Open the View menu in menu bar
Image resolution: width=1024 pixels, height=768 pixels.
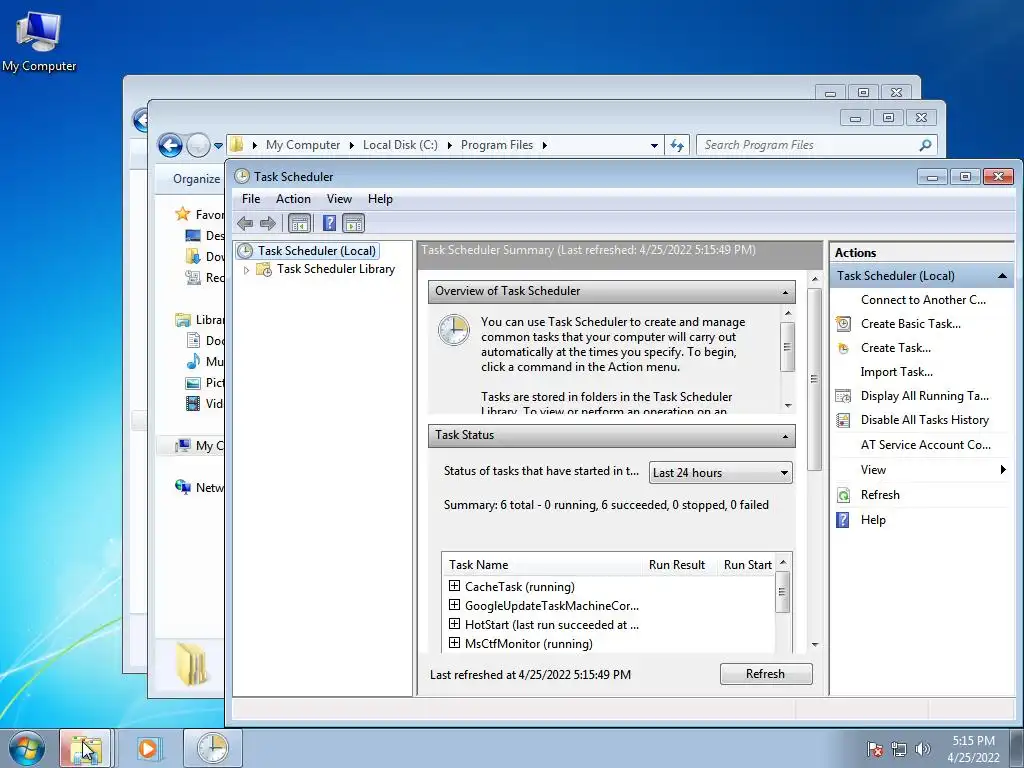pyautogui.click(x=339, y=199)
